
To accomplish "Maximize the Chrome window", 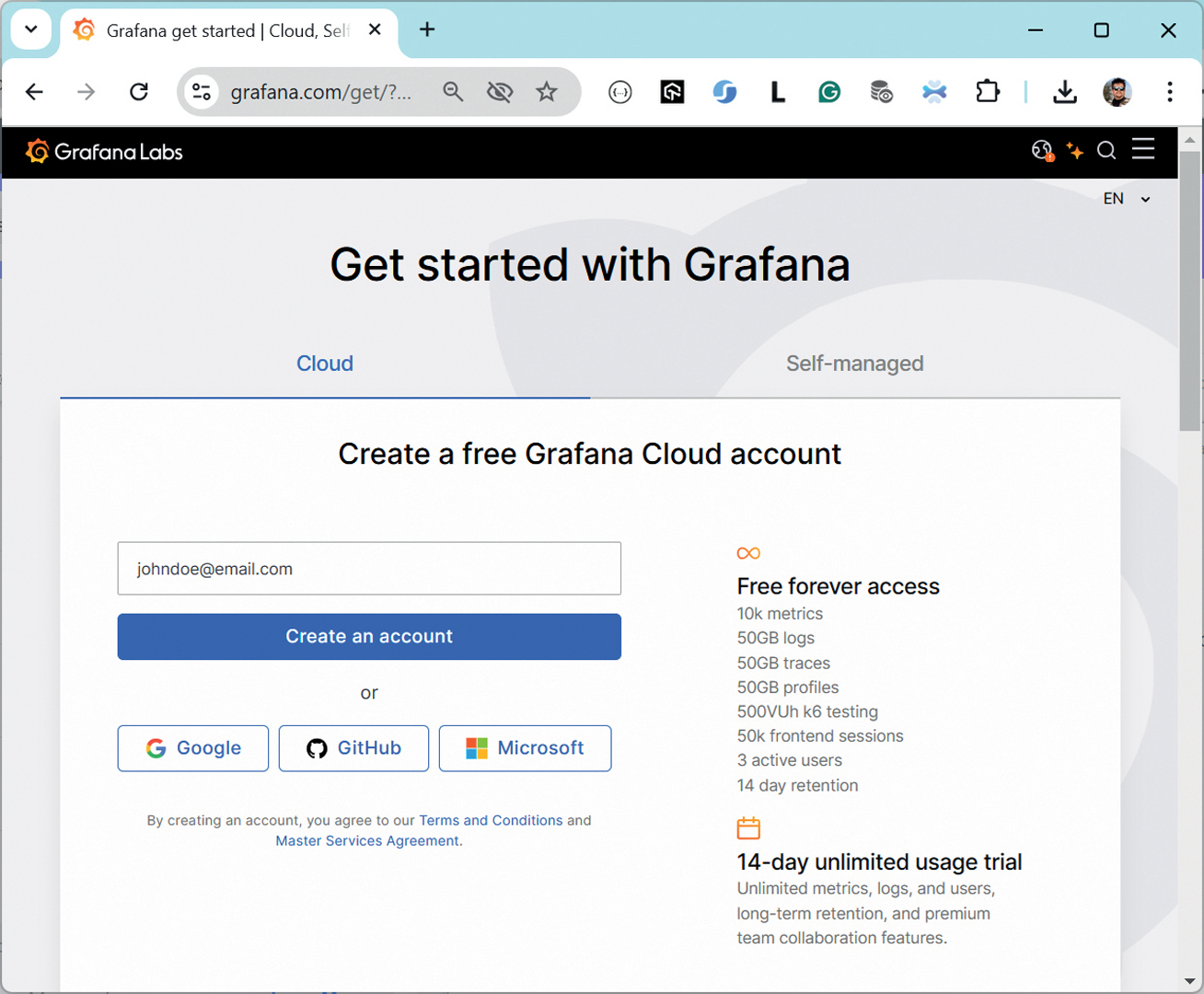I will pos(1102,30).
